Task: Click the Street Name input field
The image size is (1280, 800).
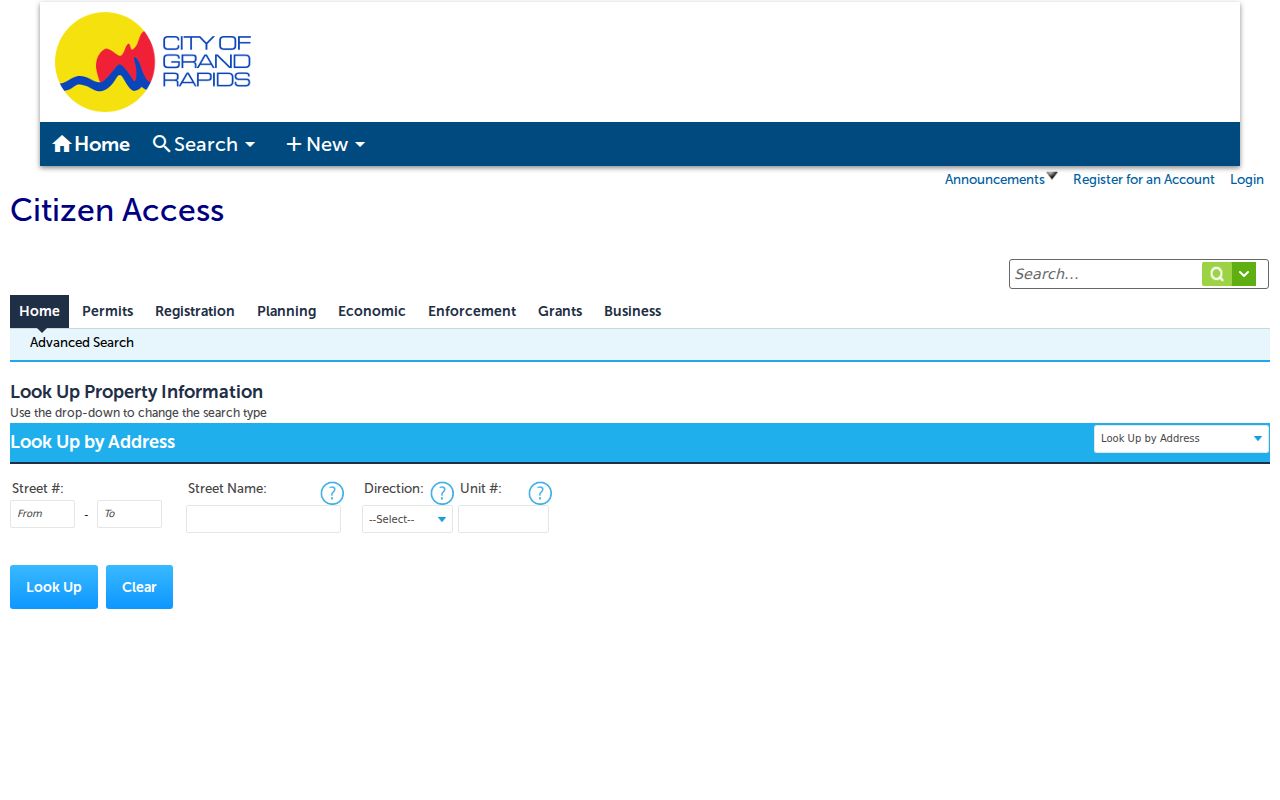Action: tap(263, 519)
